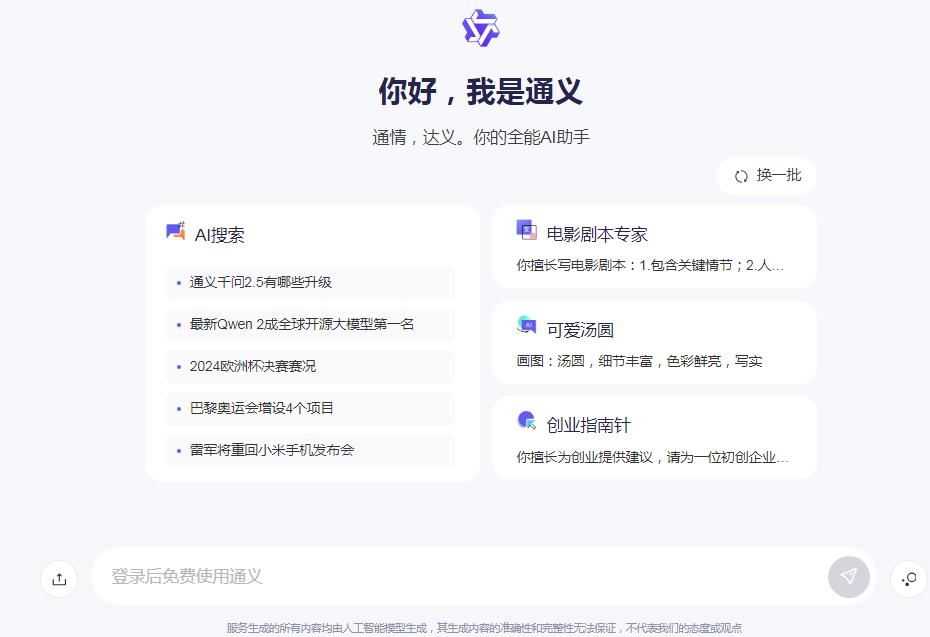Click the 换一批 button to refresh suggestions
Screen dimensions: 930x637
pyautogui.click(x=766, y=175)
